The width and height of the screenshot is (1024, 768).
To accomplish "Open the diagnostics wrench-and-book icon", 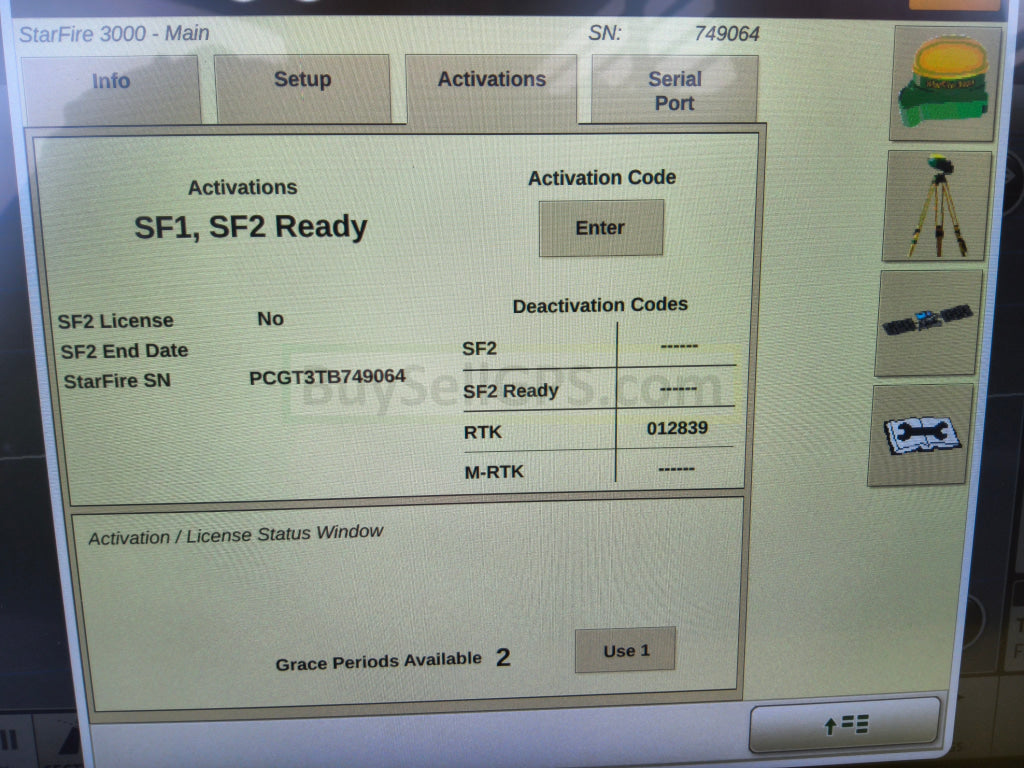I will [921, 435].
